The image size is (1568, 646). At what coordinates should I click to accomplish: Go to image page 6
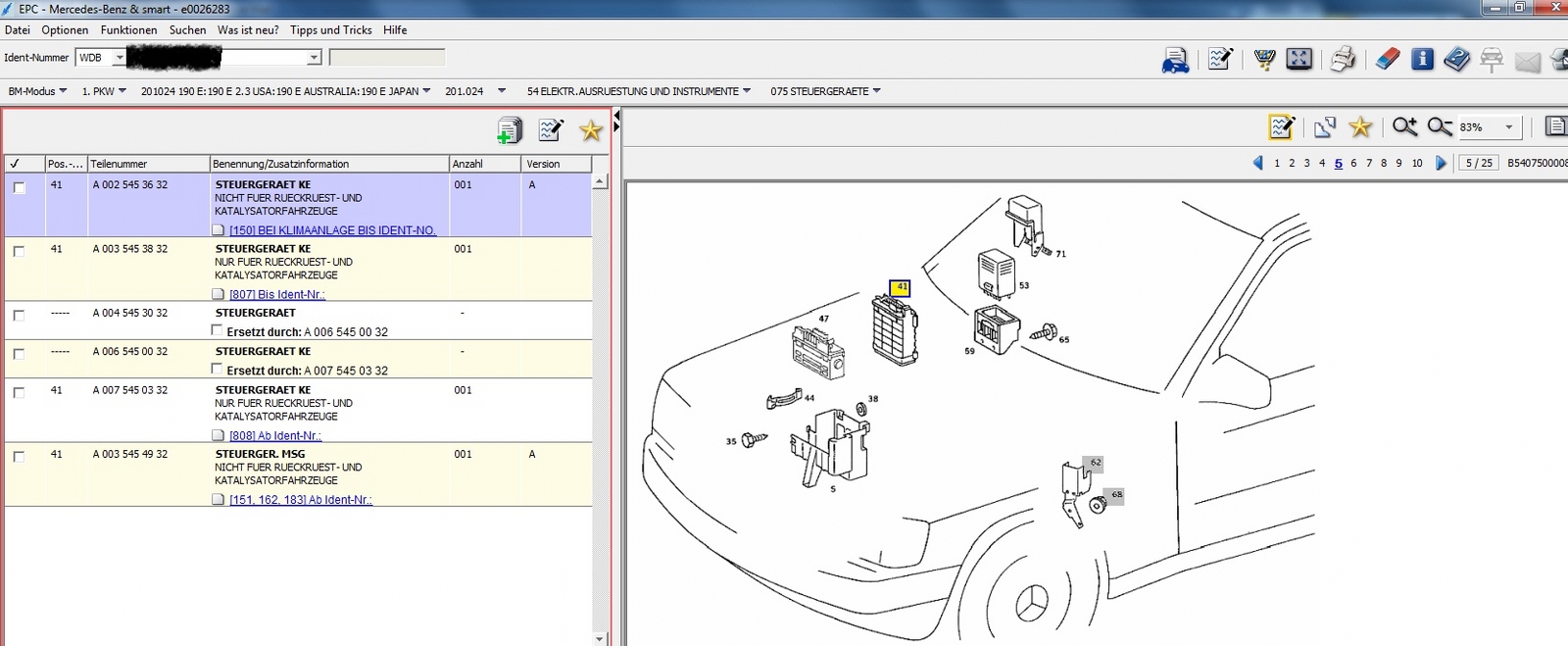coord(1353,164)
